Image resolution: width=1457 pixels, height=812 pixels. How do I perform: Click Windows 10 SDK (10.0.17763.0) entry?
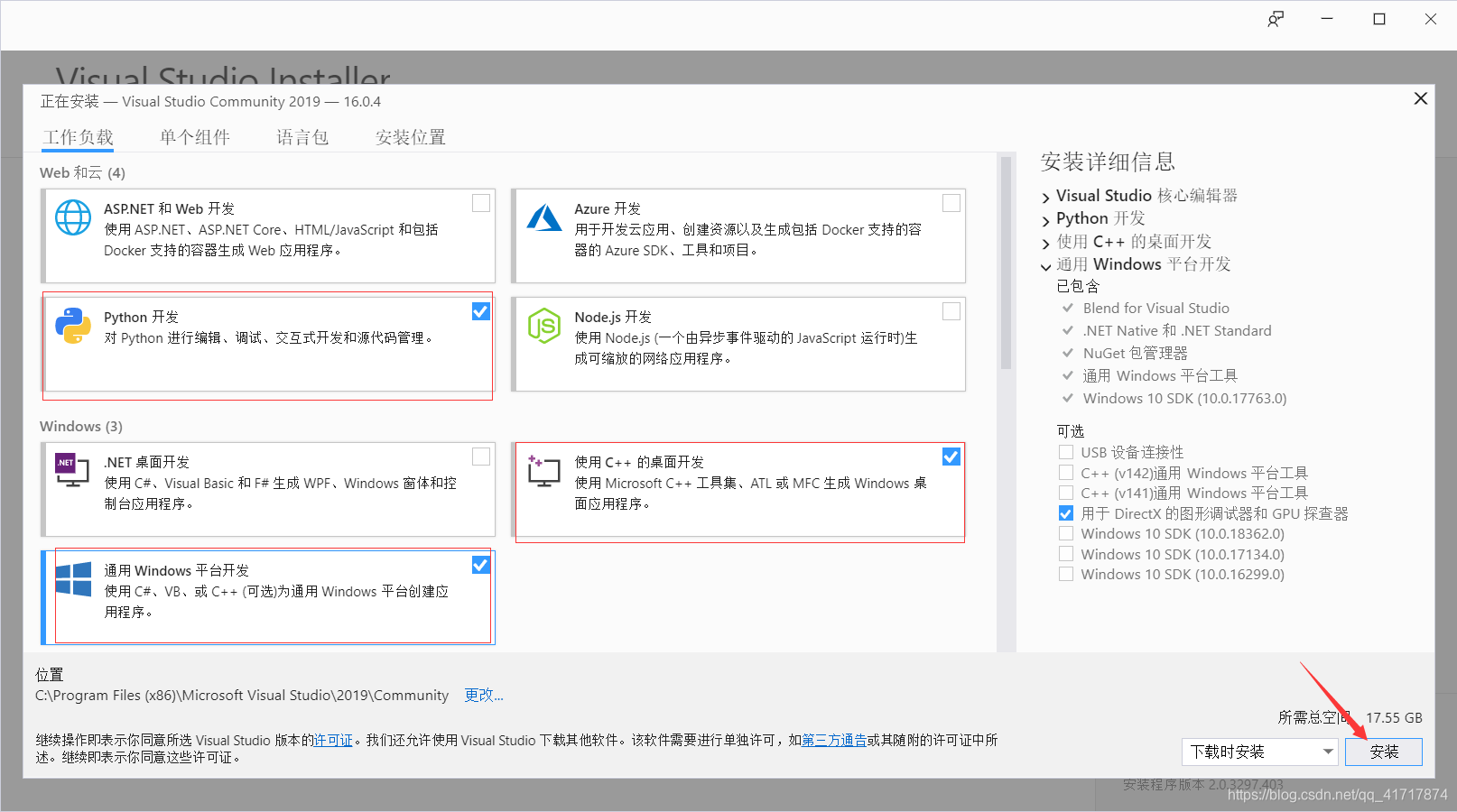pyautogui.click(x=1185, y=398)
